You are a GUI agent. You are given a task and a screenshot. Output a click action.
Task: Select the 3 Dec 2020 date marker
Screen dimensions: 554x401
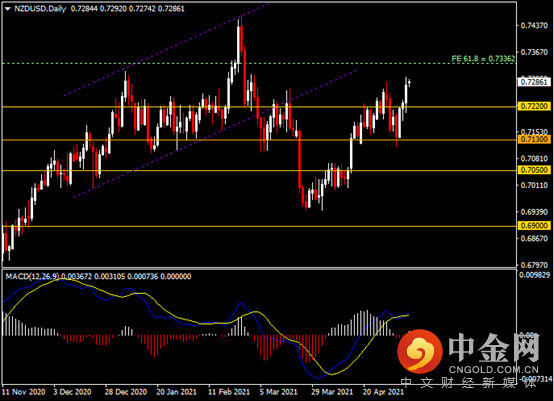[x=72, y=392]
